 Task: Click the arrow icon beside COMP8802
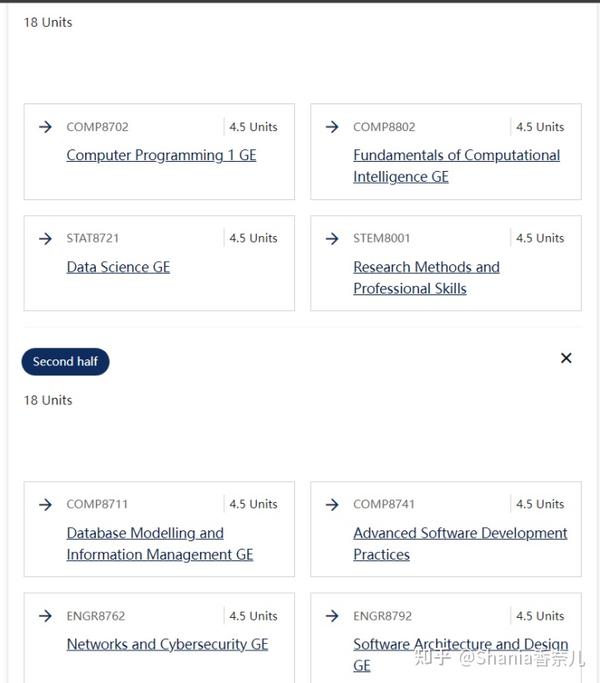[332, 127]
